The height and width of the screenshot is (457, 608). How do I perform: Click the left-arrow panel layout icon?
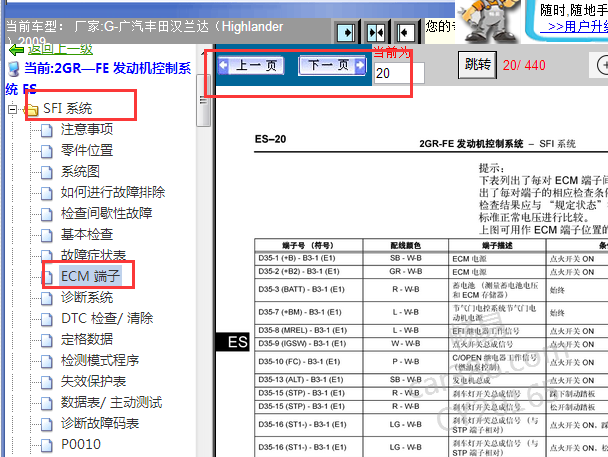406,32
